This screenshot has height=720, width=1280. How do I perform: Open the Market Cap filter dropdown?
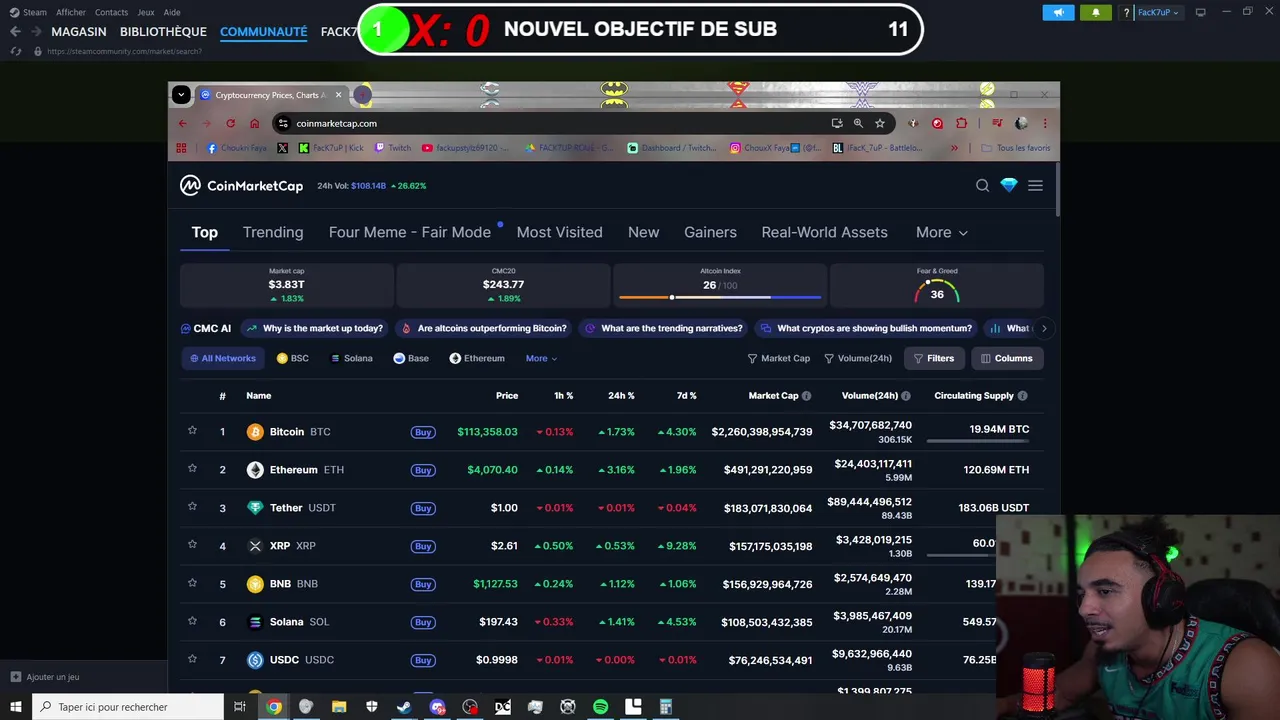pos(779,358)
